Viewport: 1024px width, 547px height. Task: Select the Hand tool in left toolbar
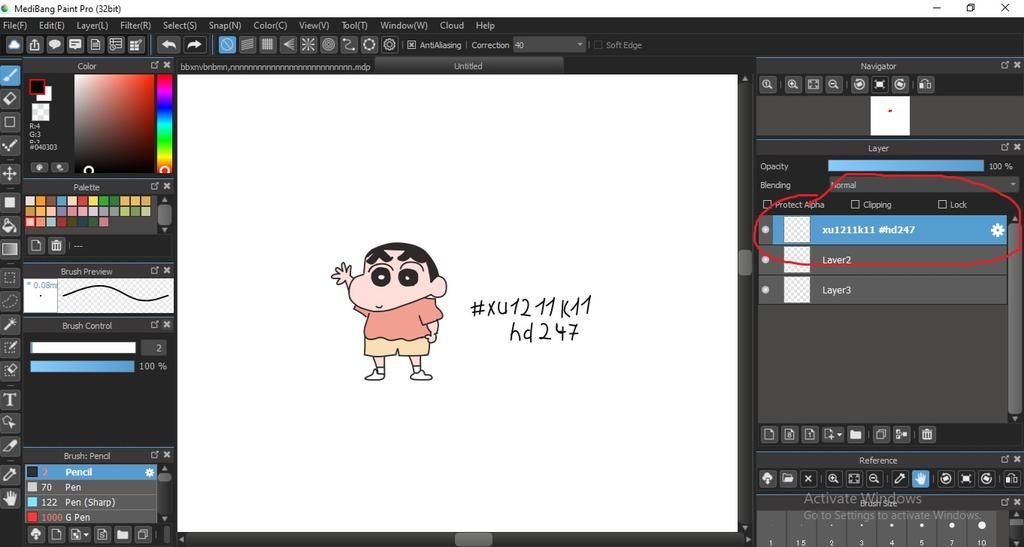pos(10,499)
